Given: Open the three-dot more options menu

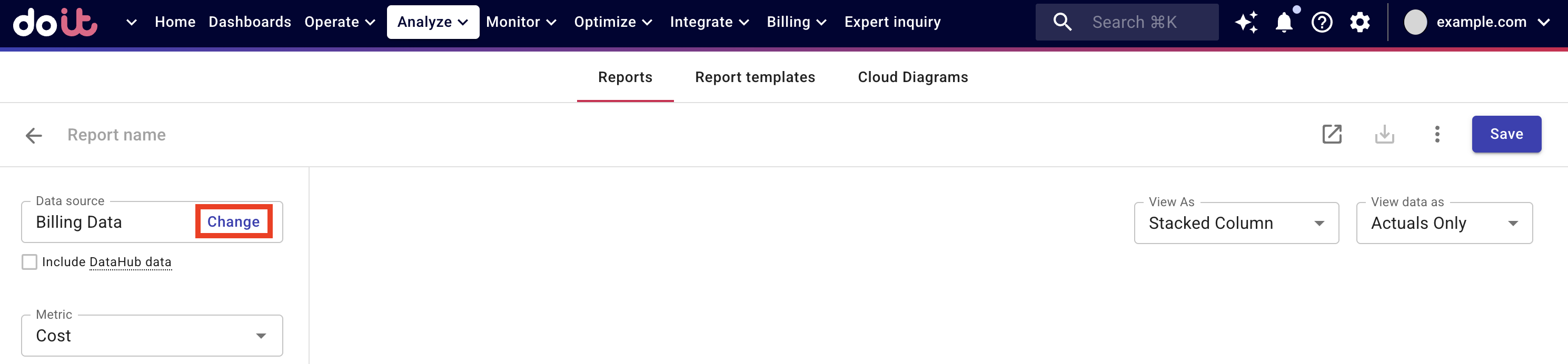Looking at the screenshot, I should pyautogui.click(x=1437, y=134).
